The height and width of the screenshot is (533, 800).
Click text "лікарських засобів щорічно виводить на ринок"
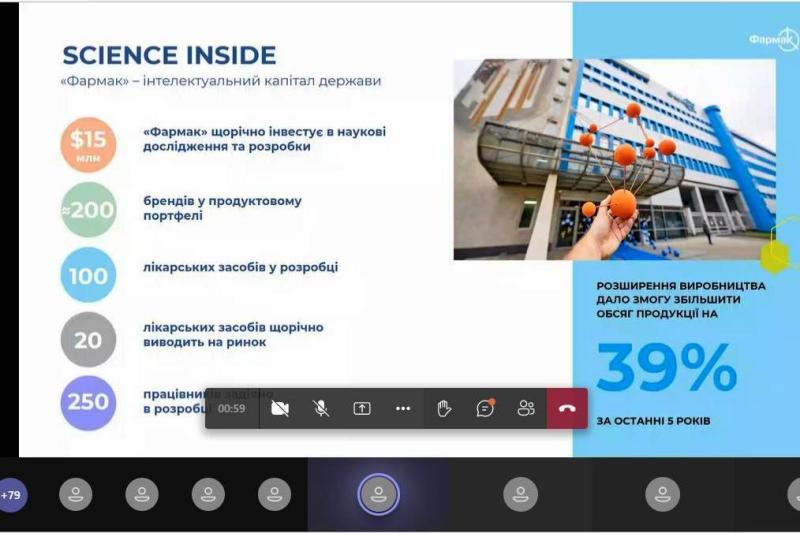(x=233, y=335)
